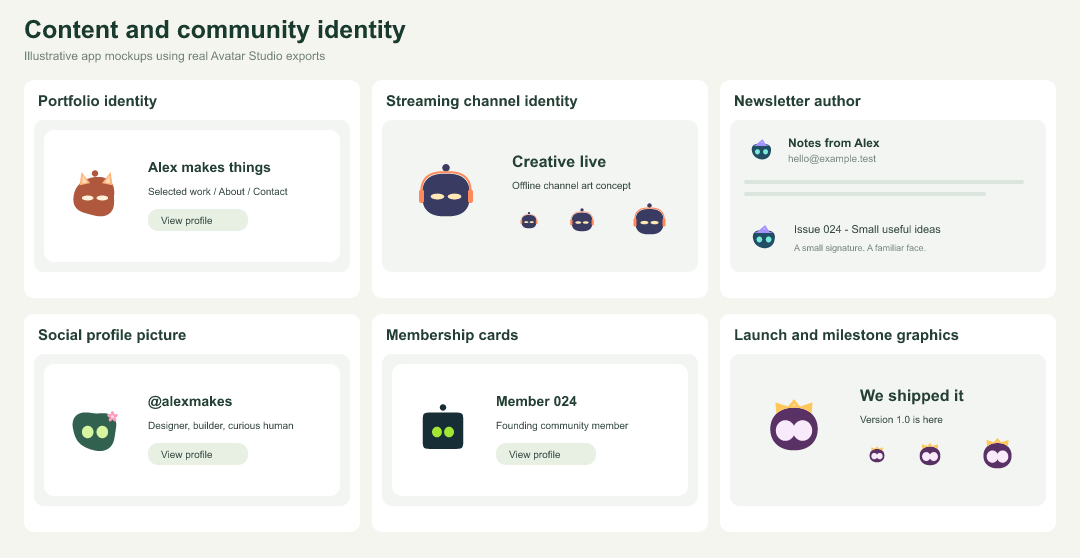Click the 'Selected work / About / Contact' text
Image resolution: width=1080 pixels, height=558 pixels.
(218, 192)
